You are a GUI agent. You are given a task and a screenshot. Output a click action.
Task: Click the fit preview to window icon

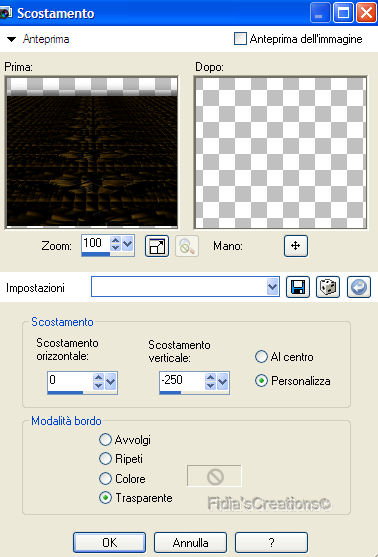coord(157,245)
